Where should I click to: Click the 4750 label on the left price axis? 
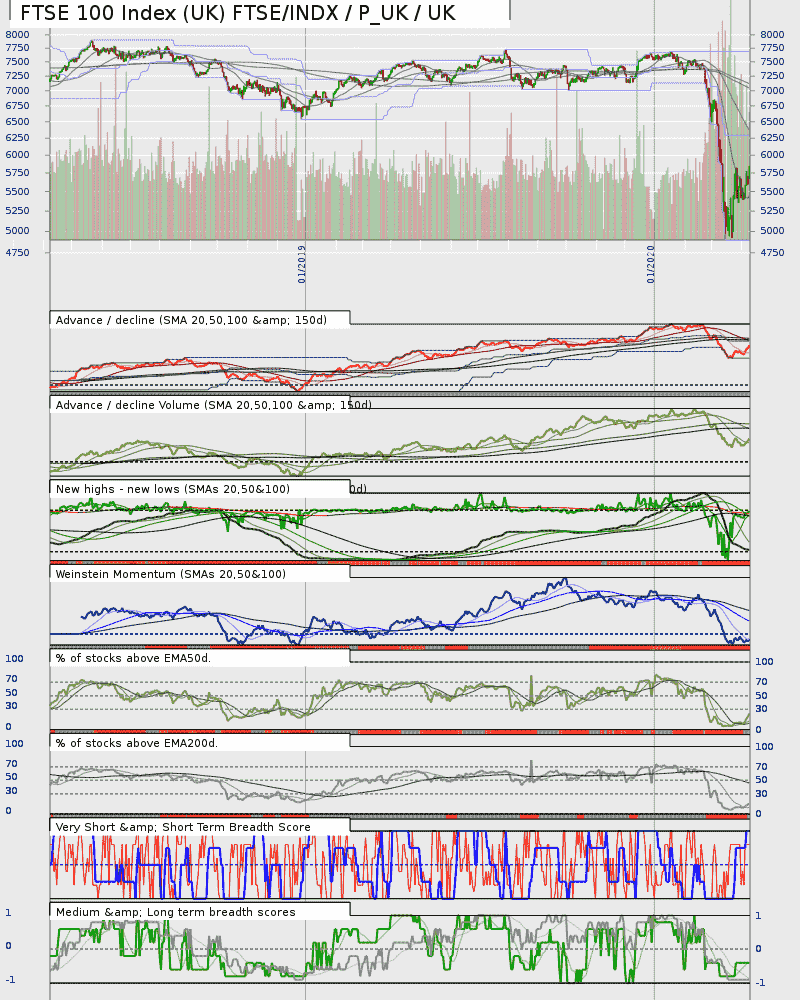[17, 253]
